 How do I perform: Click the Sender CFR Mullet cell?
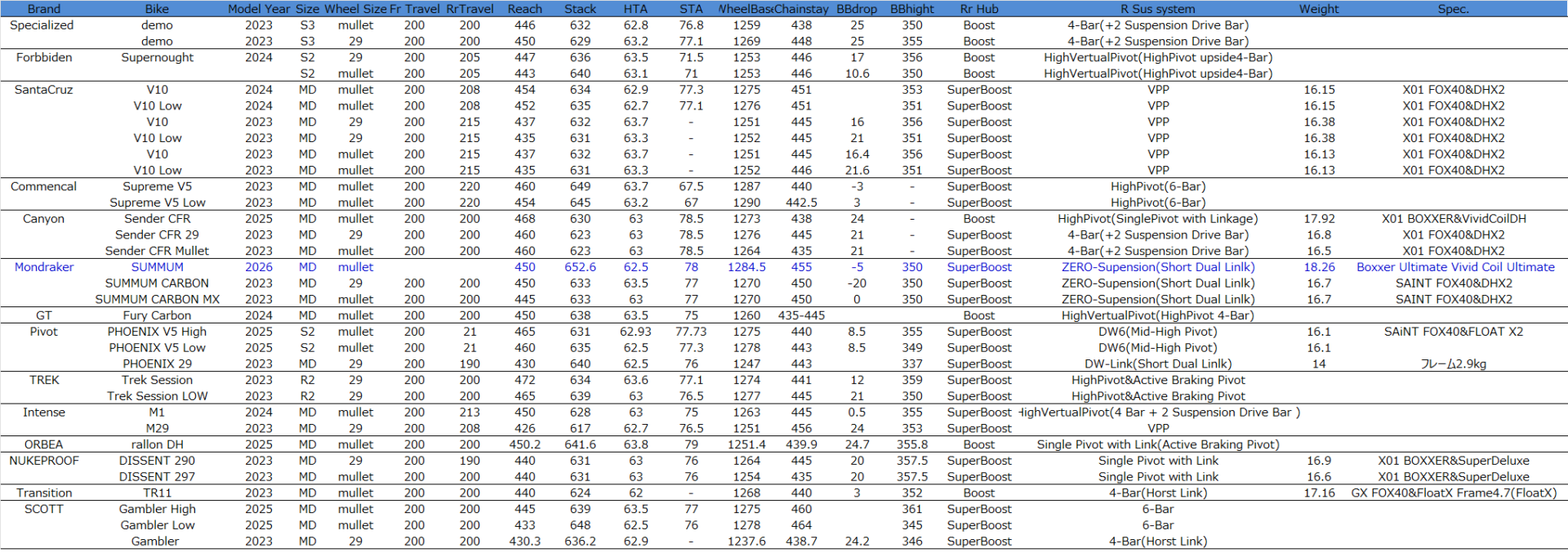[157, 251]
